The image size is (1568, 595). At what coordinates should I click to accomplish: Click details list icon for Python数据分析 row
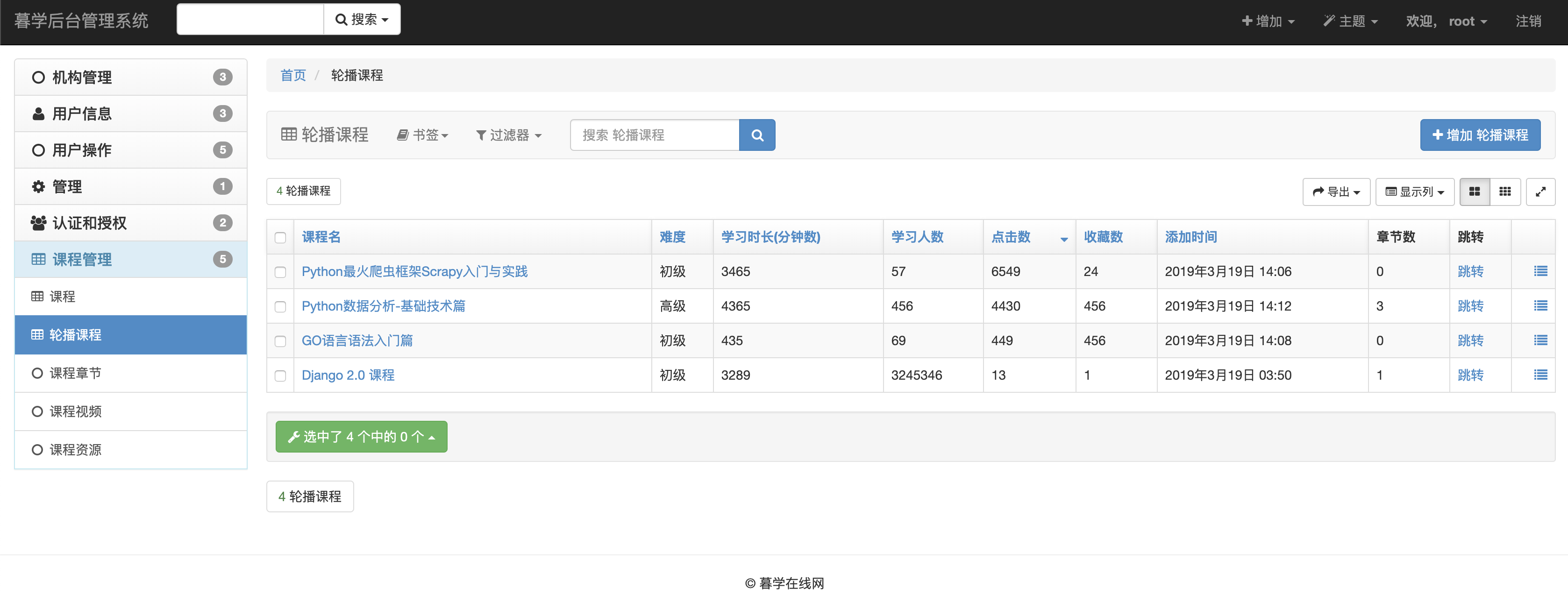[x=1540, y=305]
